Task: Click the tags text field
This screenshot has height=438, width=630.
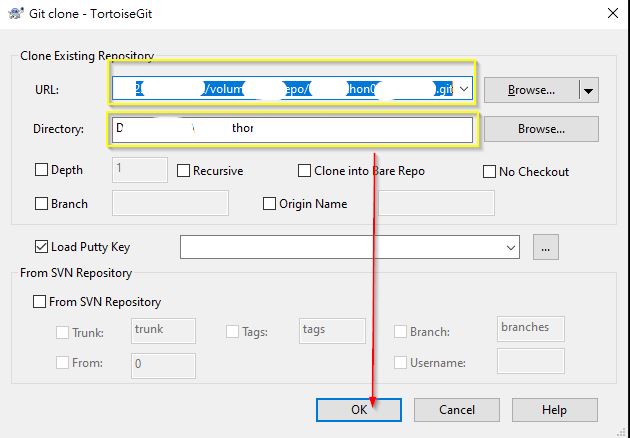Action: (332, 331)
